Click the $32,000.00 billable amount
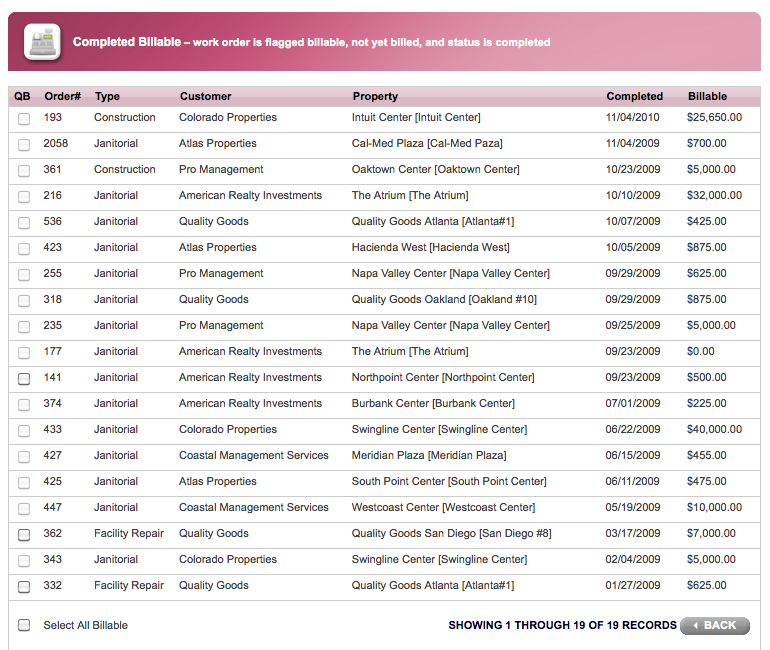This screenshot has height=650, width=770. pos(715,195)
